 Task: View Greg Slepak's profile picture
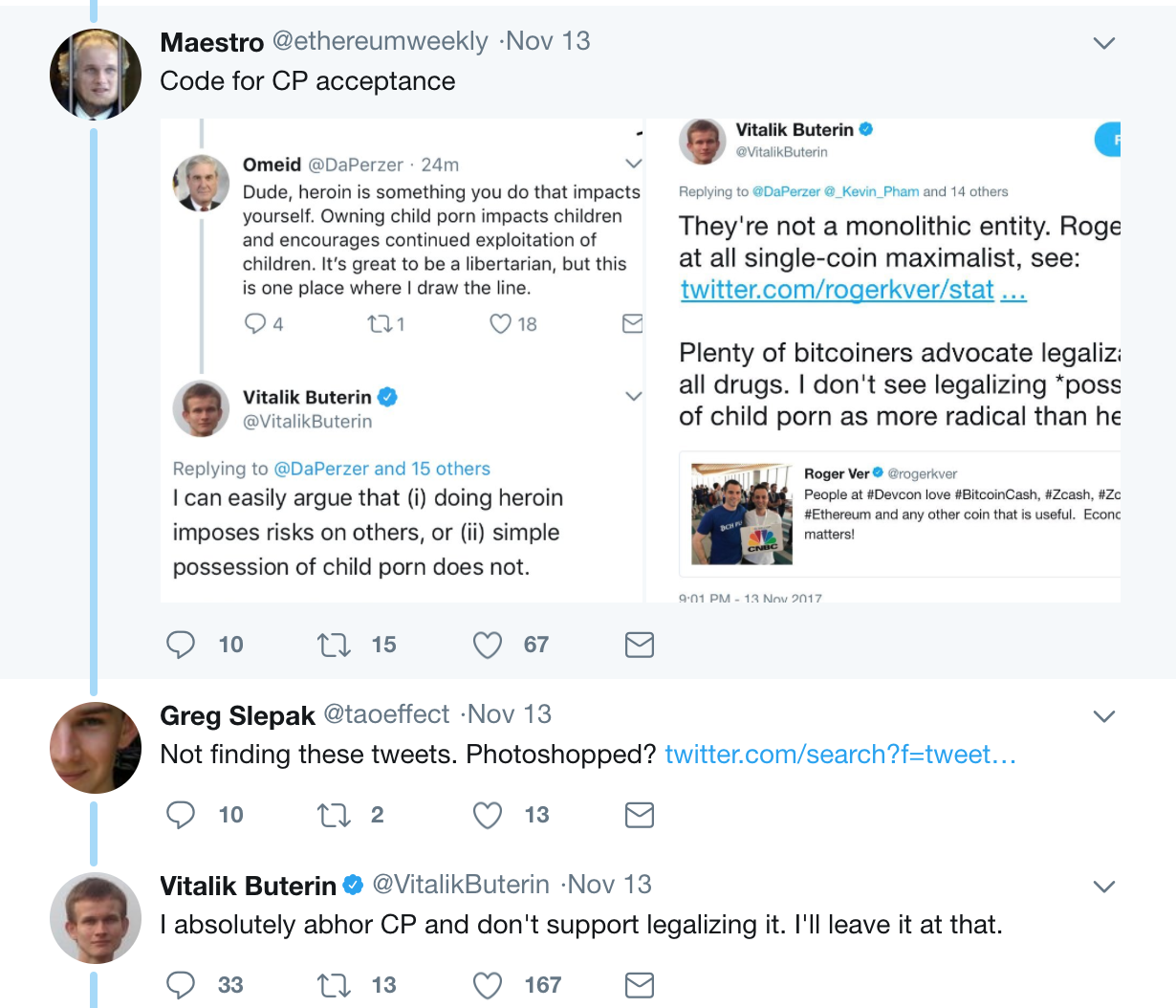96,748
